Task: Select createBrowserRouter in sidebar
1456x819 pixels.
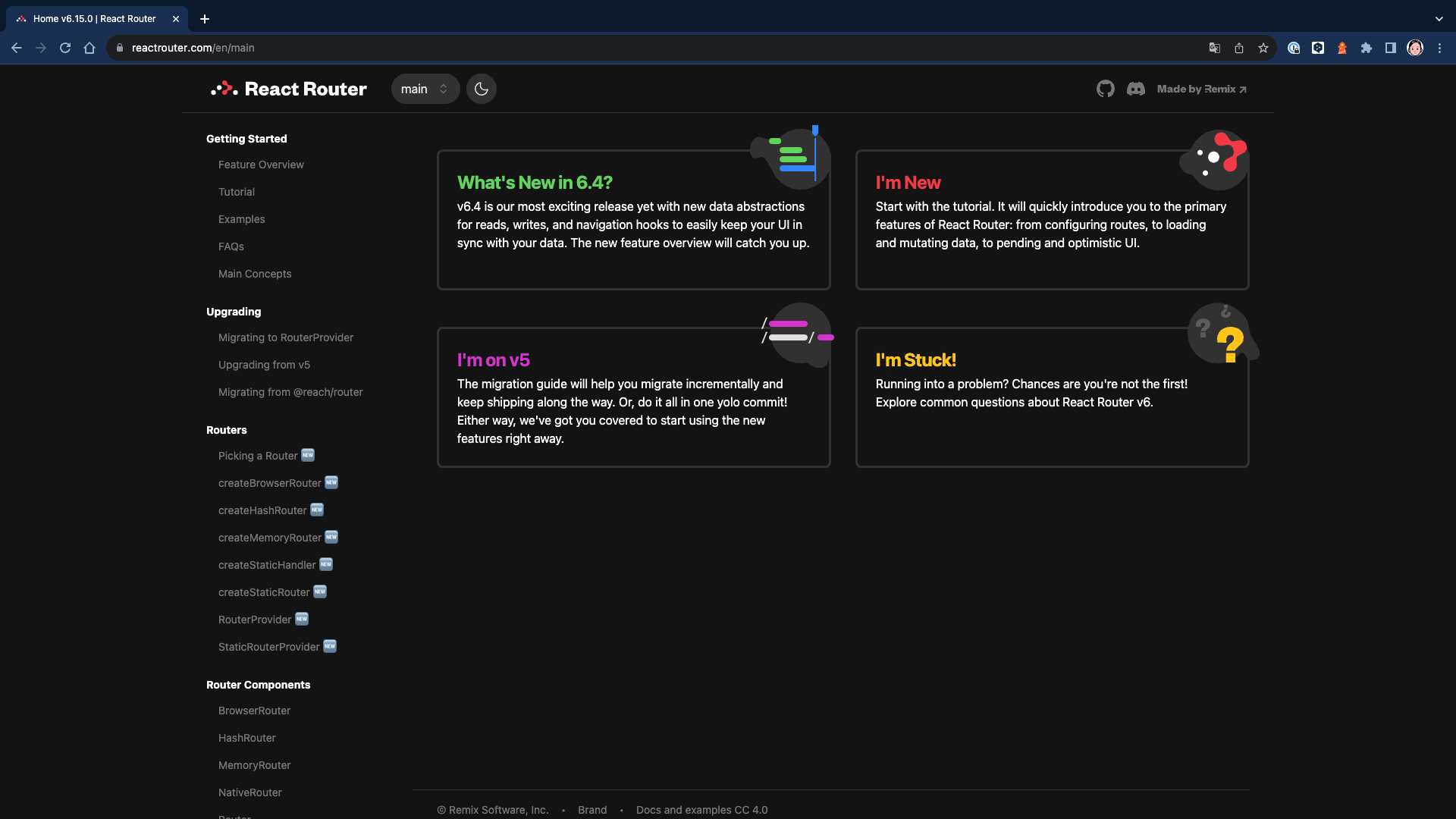Action: 269,483
